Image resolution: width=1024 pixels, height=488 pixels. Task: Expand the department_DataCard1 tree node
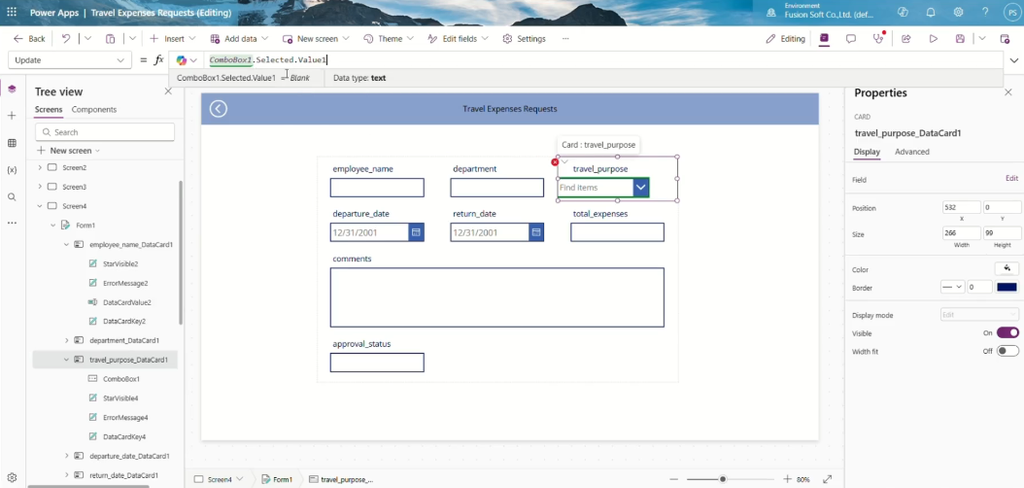pyautogui.click(x=67, y=340)
